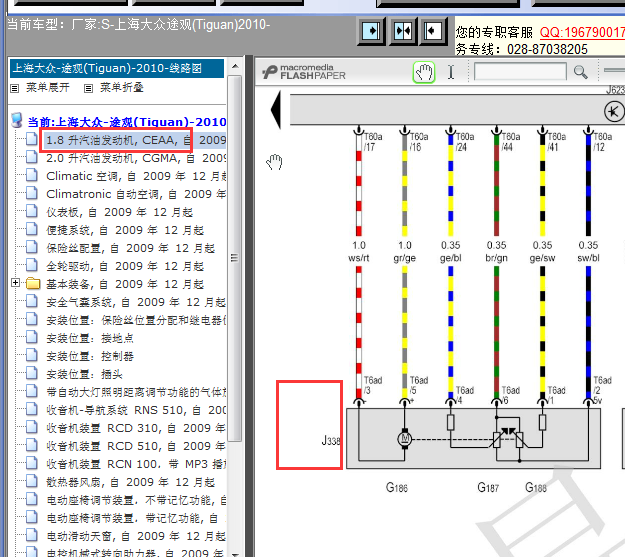Click the T60a/17 connector label

coord(373,142)
